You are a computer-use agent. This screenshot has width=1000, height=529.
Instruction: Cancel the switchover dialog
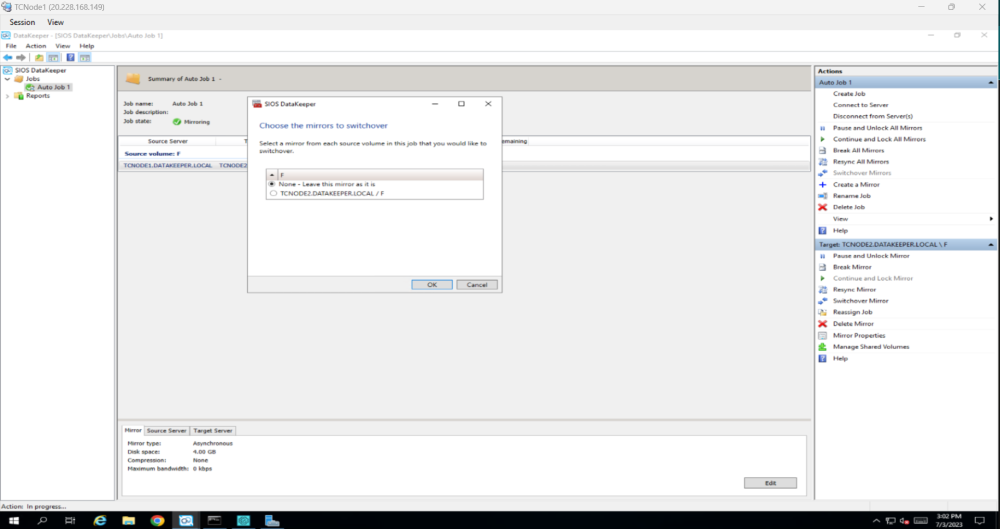[477, 285]
